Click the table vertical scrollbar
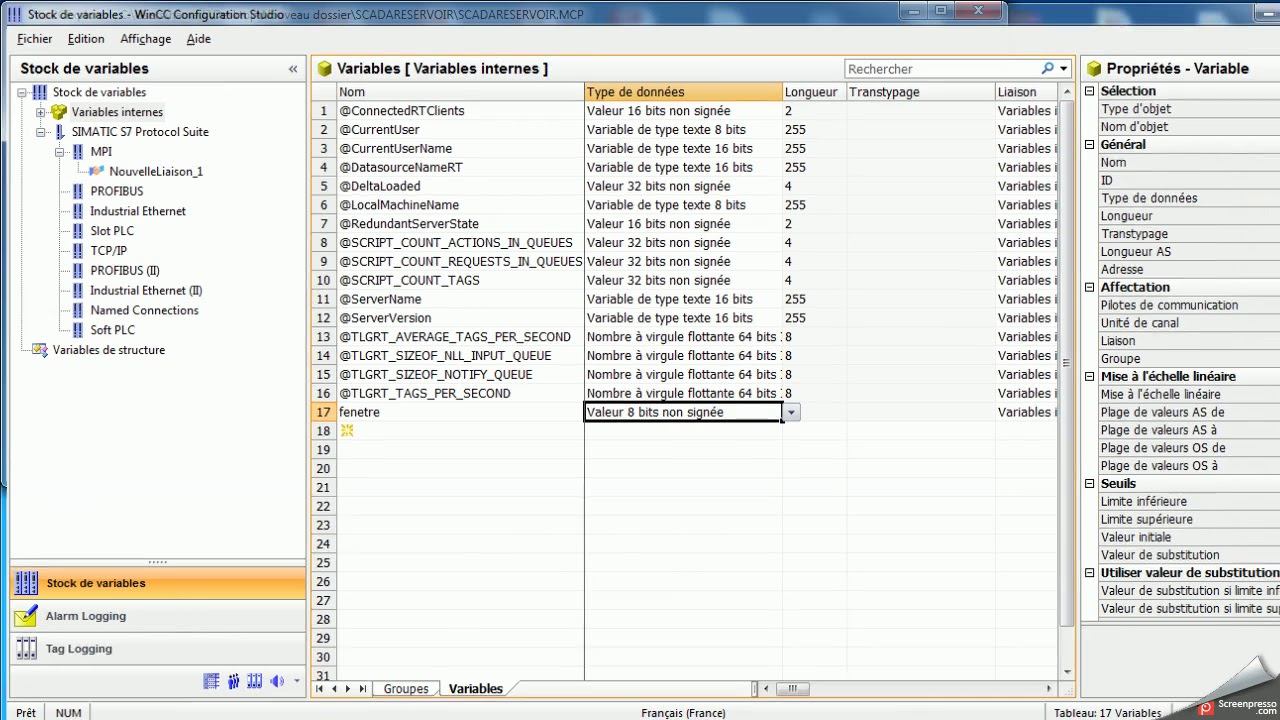Image resolution: width=1280 pixels, height=720 pixels. [1067, 363]
